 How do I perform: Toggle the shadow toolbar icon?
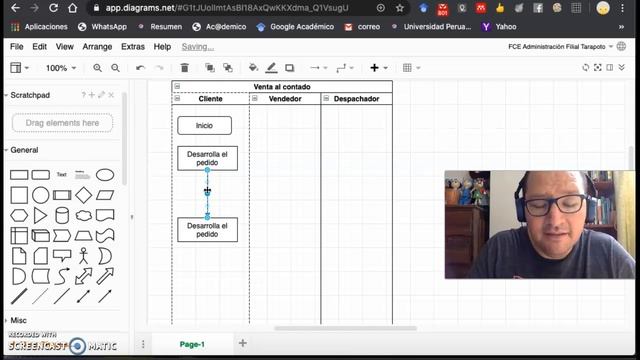click(290, 68)
